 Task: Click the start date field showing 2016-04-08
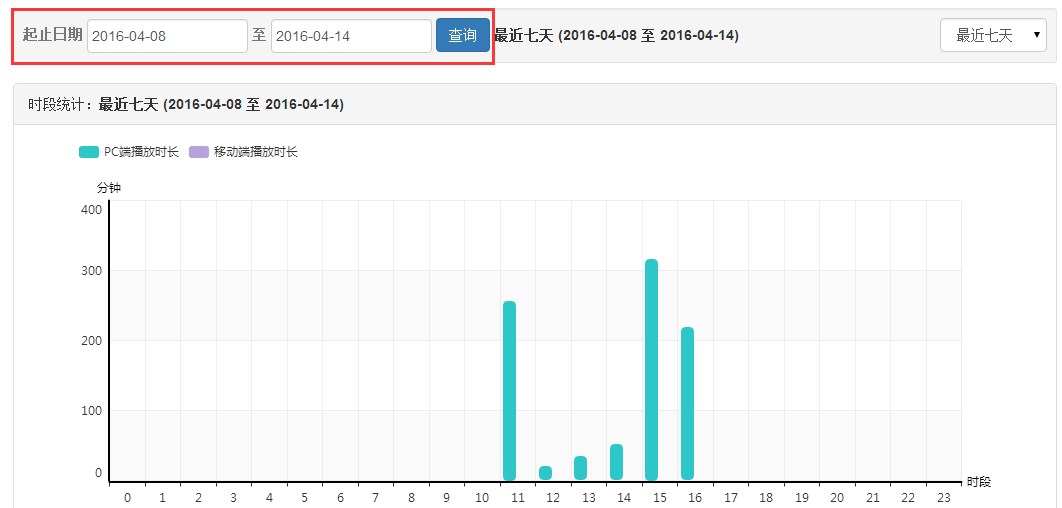coord(167,36)
